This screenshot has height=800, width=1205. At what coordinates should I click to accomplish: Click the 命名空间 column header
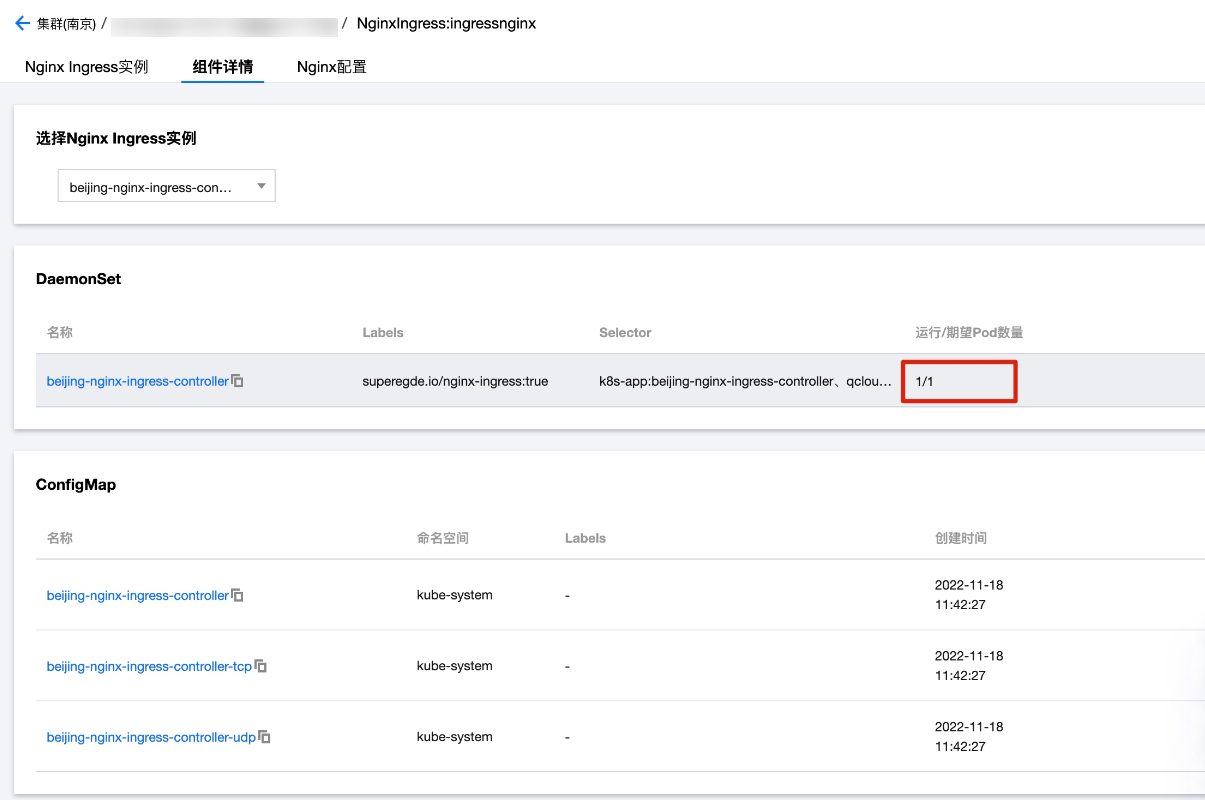pyautogui.click(x=442, y=538)
